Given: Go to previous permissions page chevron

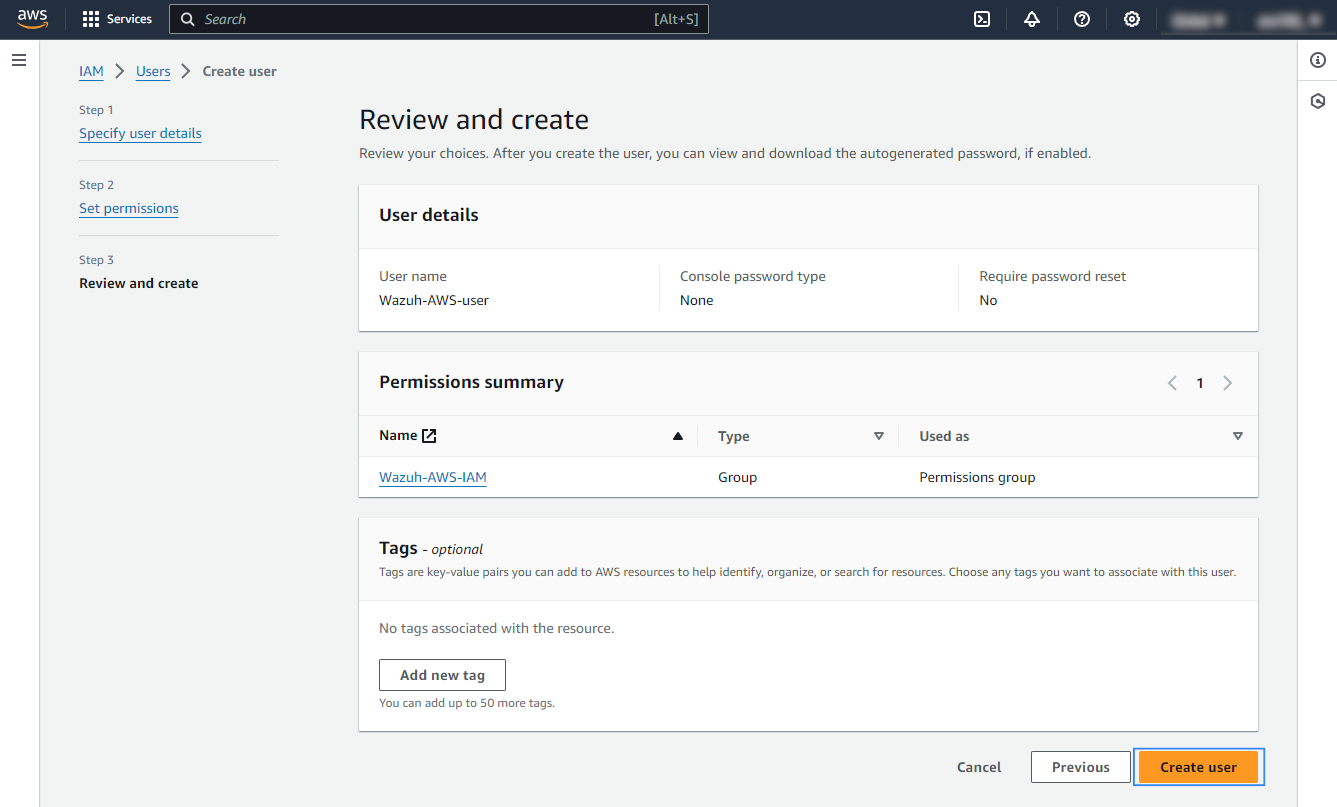Looking at the screenshot, I should [x=1172, y=383].
